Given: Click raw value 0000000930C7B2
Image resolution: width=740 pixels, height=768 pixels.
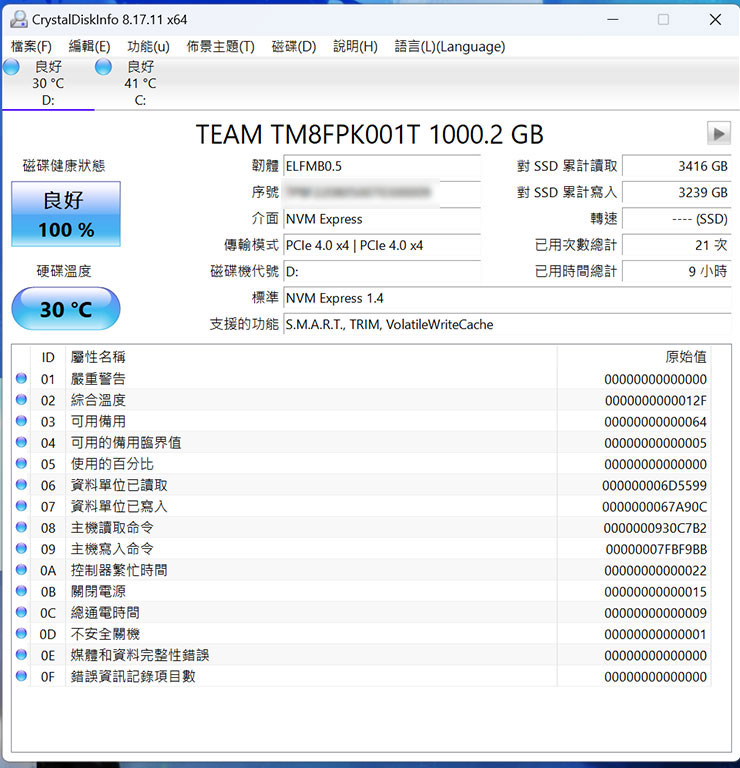Looking at the screenshot, I should click(x=655, y=528).
